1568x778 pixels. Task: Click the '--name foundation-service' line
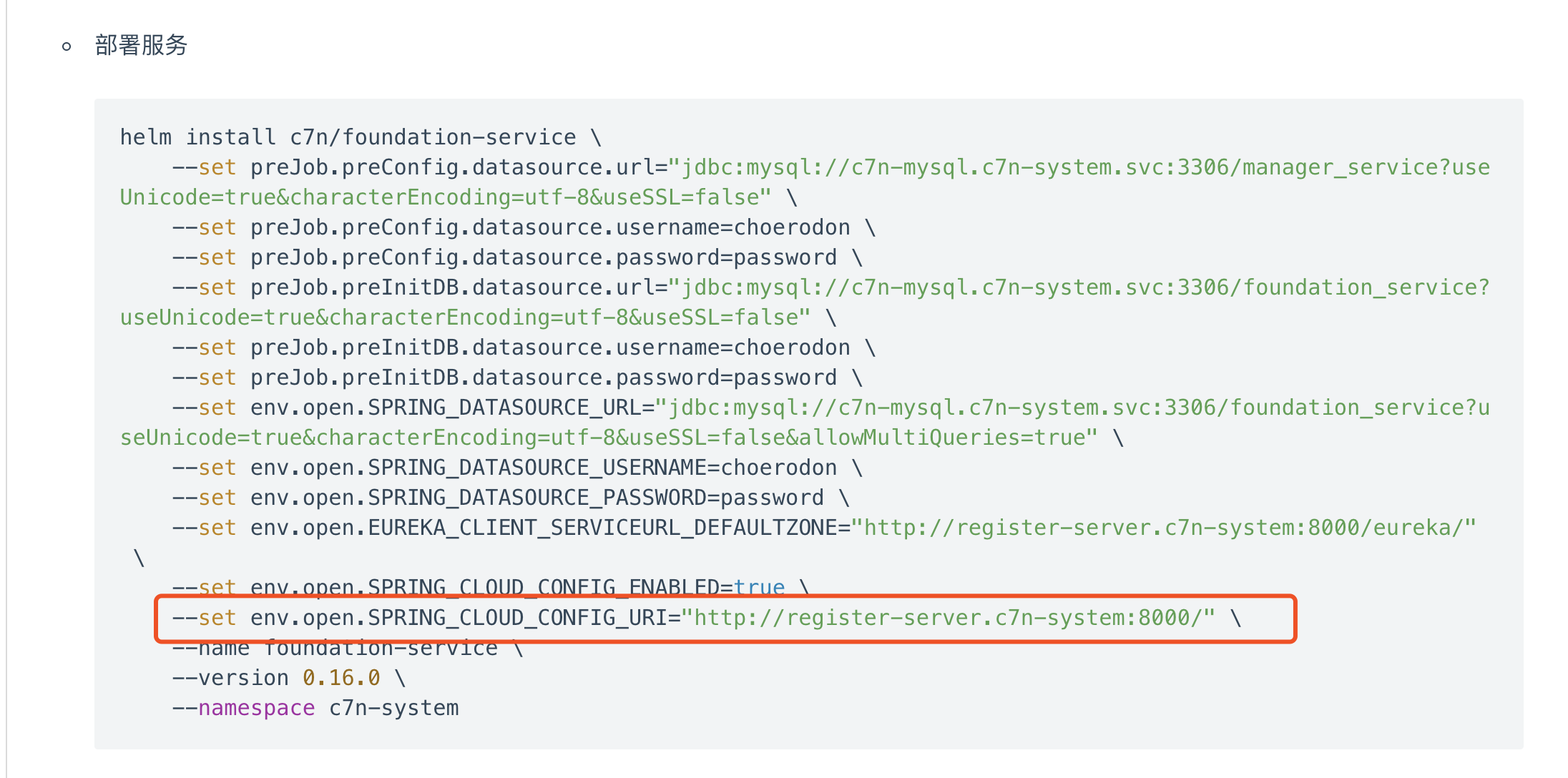(x=348, y=647)
